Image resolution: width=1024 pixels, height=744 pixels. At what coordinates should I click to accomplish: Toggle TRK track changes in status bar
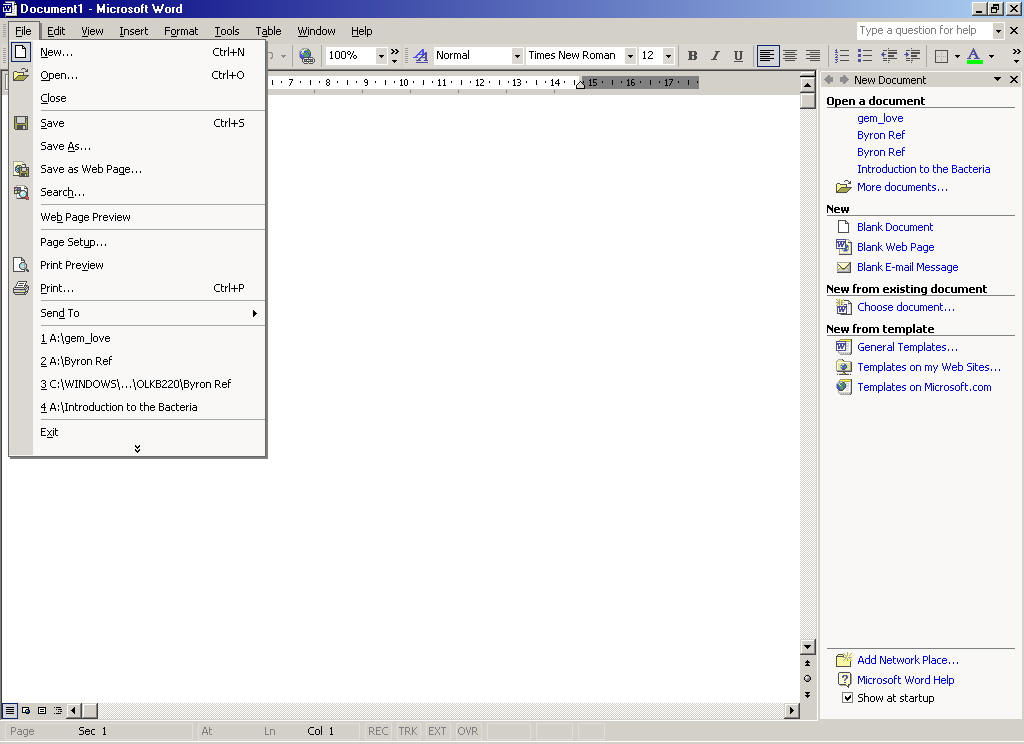408,731
